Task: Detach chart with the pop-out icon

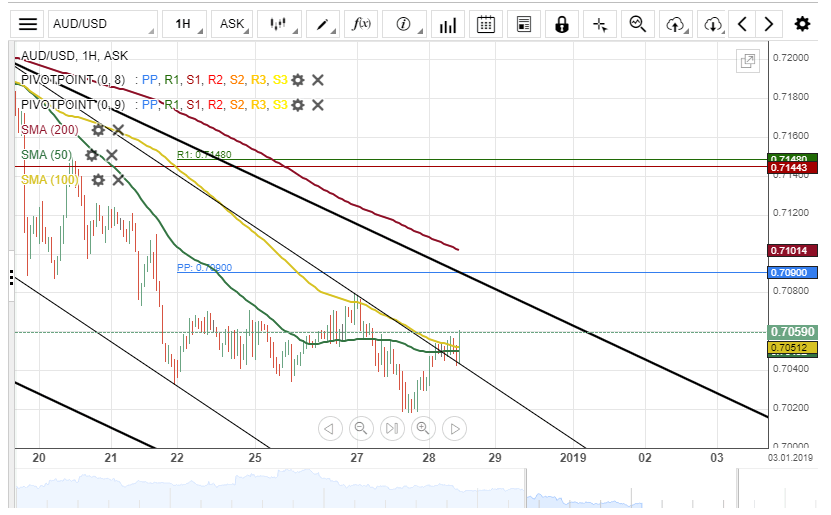Action: pyautogui.click(x=747, y=62)
